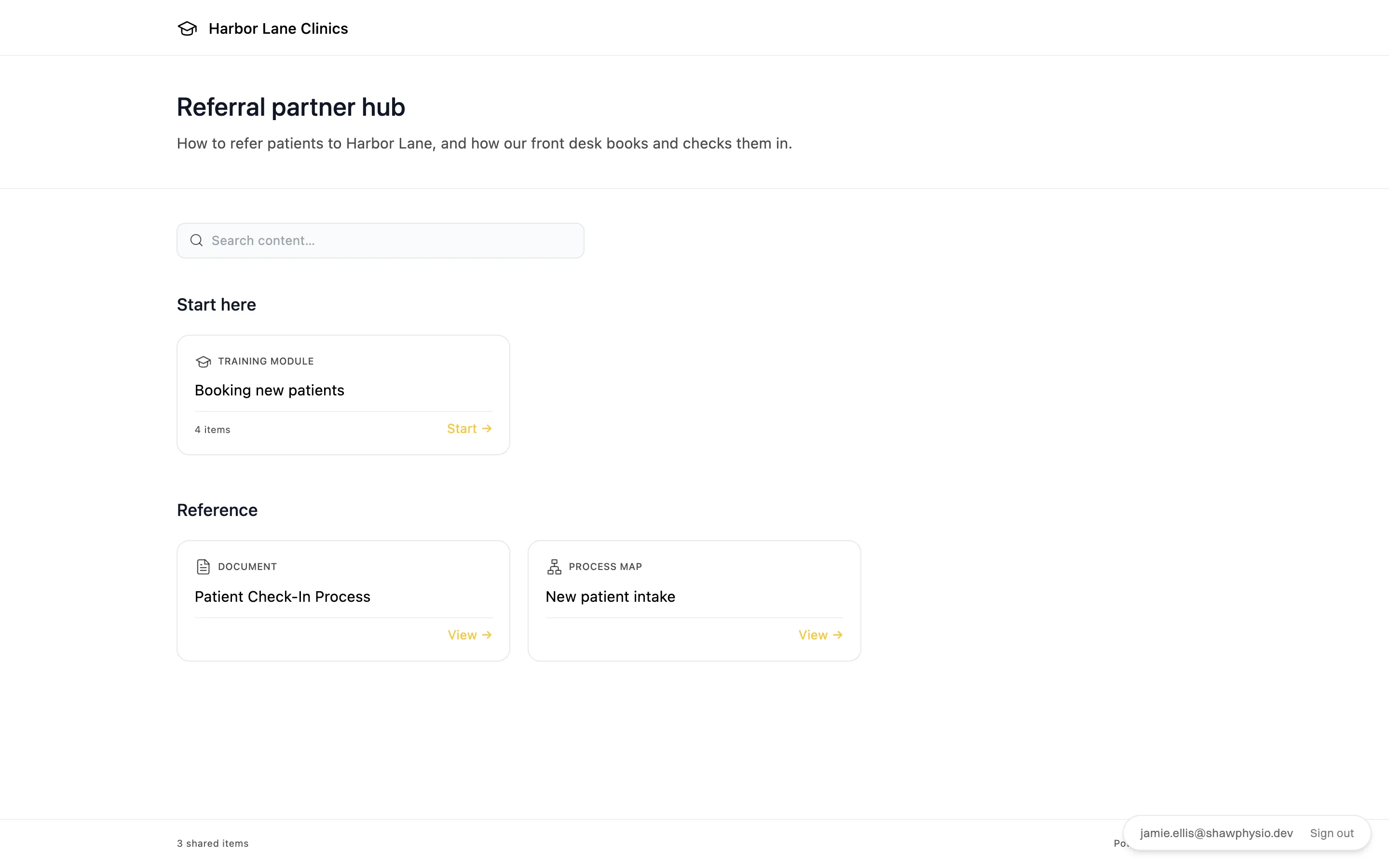Open the Booking new patients card title
Viewport: 1389px width, 868px height.
[269, 391]
